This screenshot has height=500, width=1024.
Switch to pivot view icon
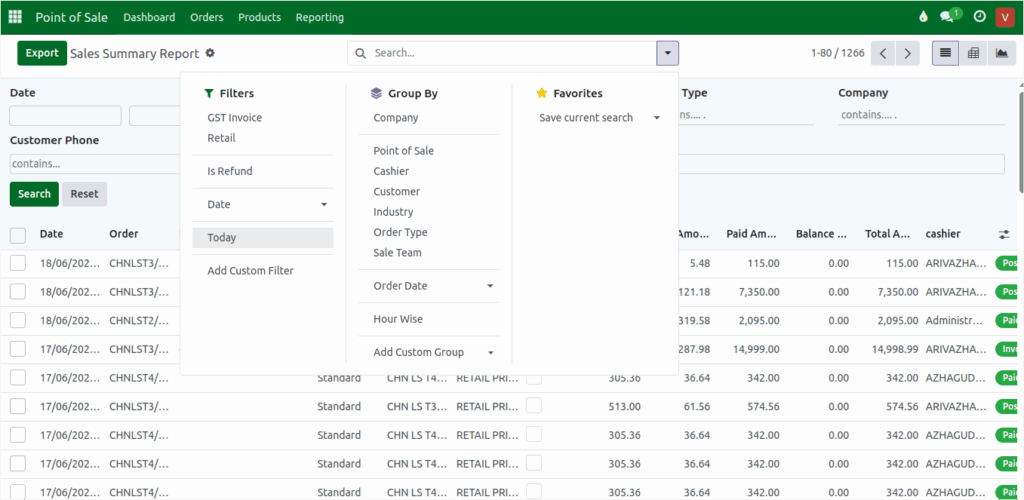(973, 54)
